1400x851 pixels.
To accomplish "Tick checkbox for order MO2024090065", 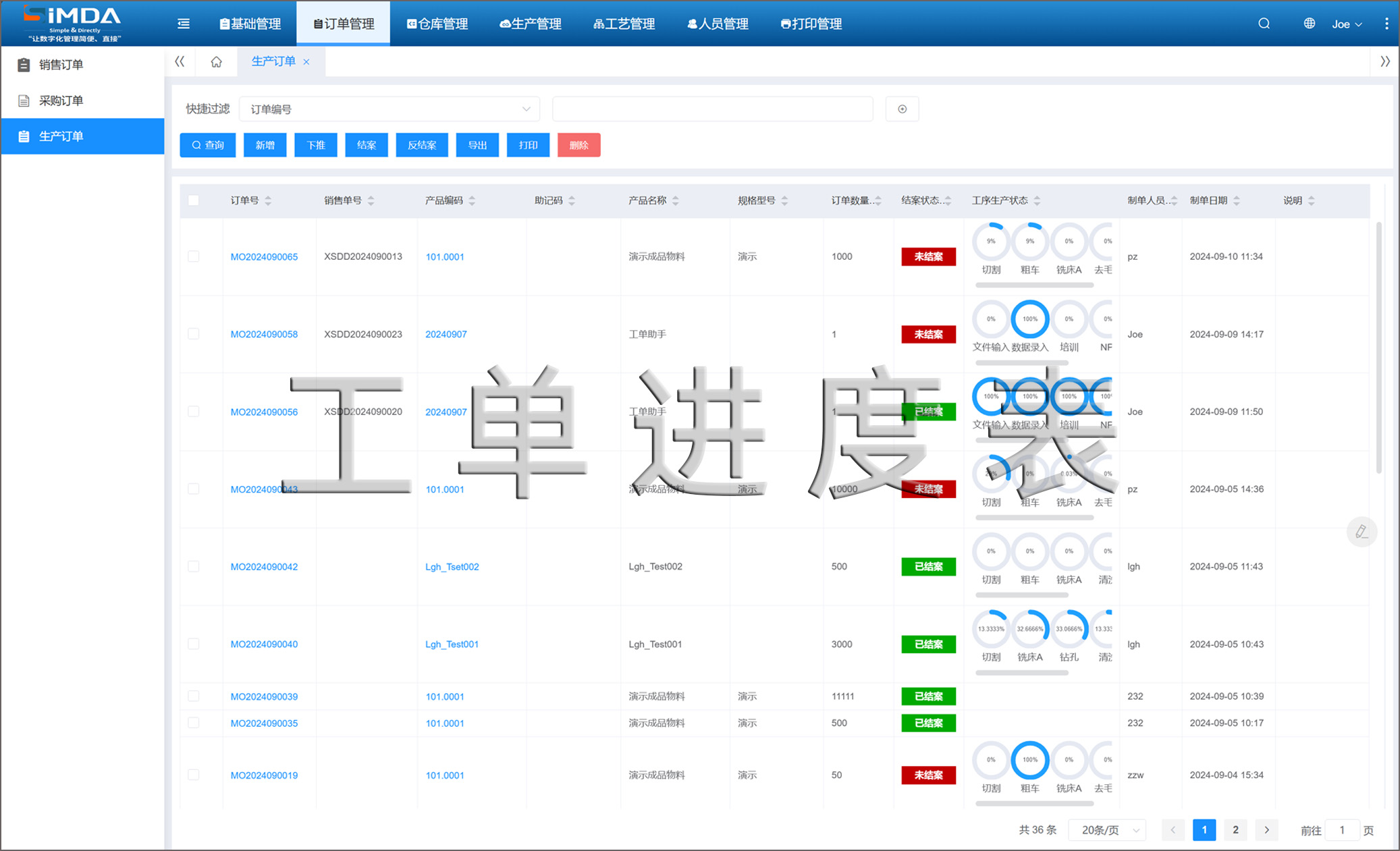I will (194, 256).
